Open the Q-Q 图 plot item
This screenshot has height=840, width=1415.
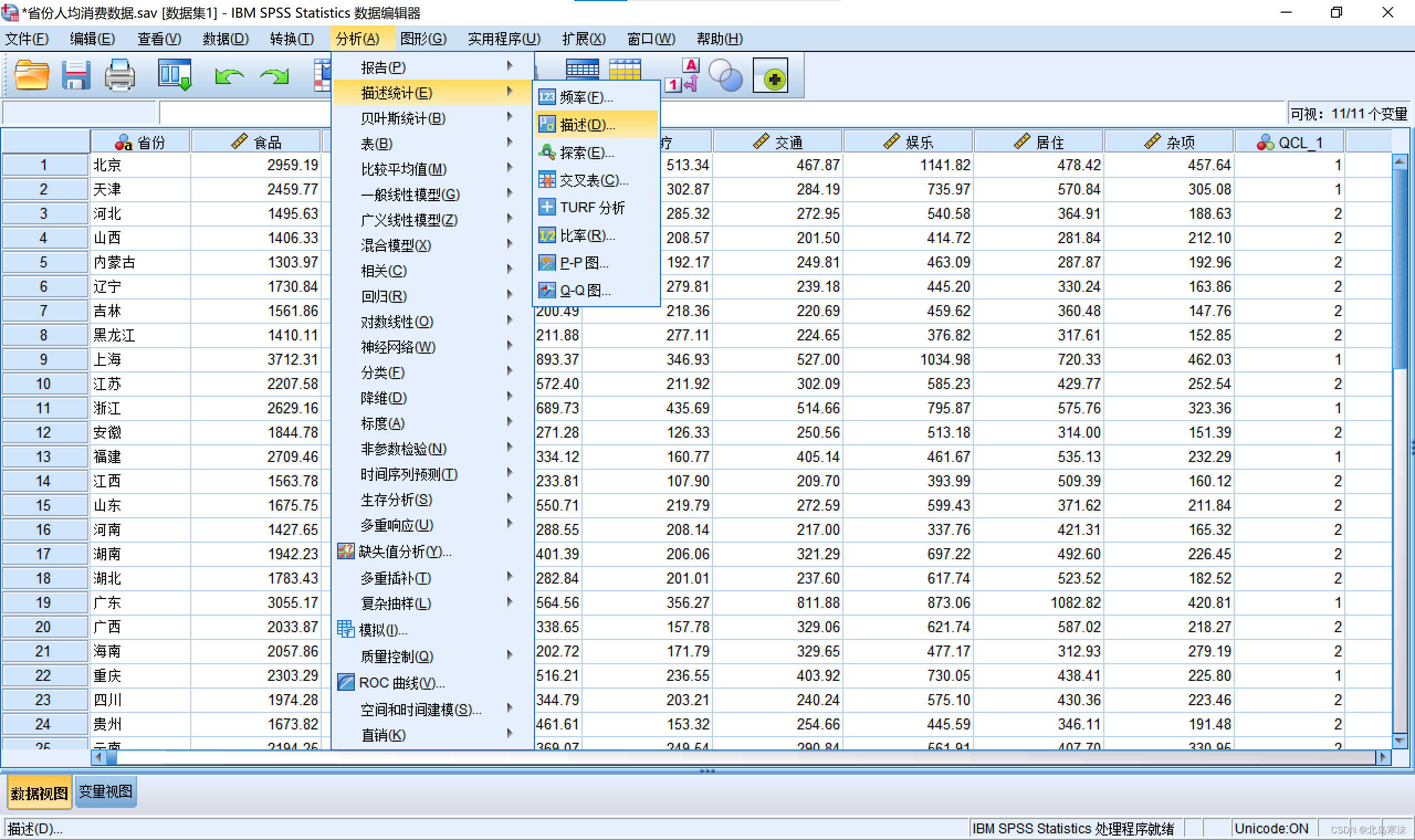596,290
